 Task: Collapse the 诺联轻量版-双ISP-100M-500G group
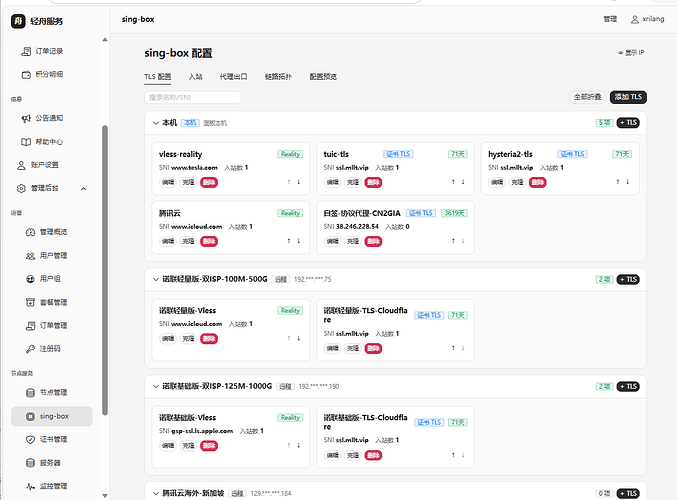coord(156,279)
